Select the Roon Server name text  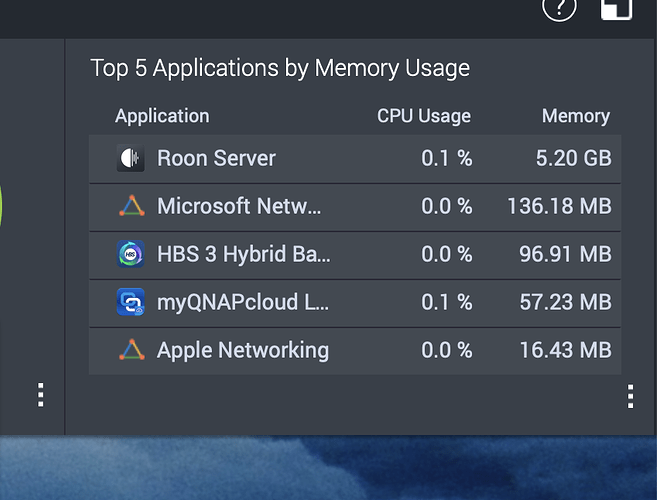click(216, 158)
